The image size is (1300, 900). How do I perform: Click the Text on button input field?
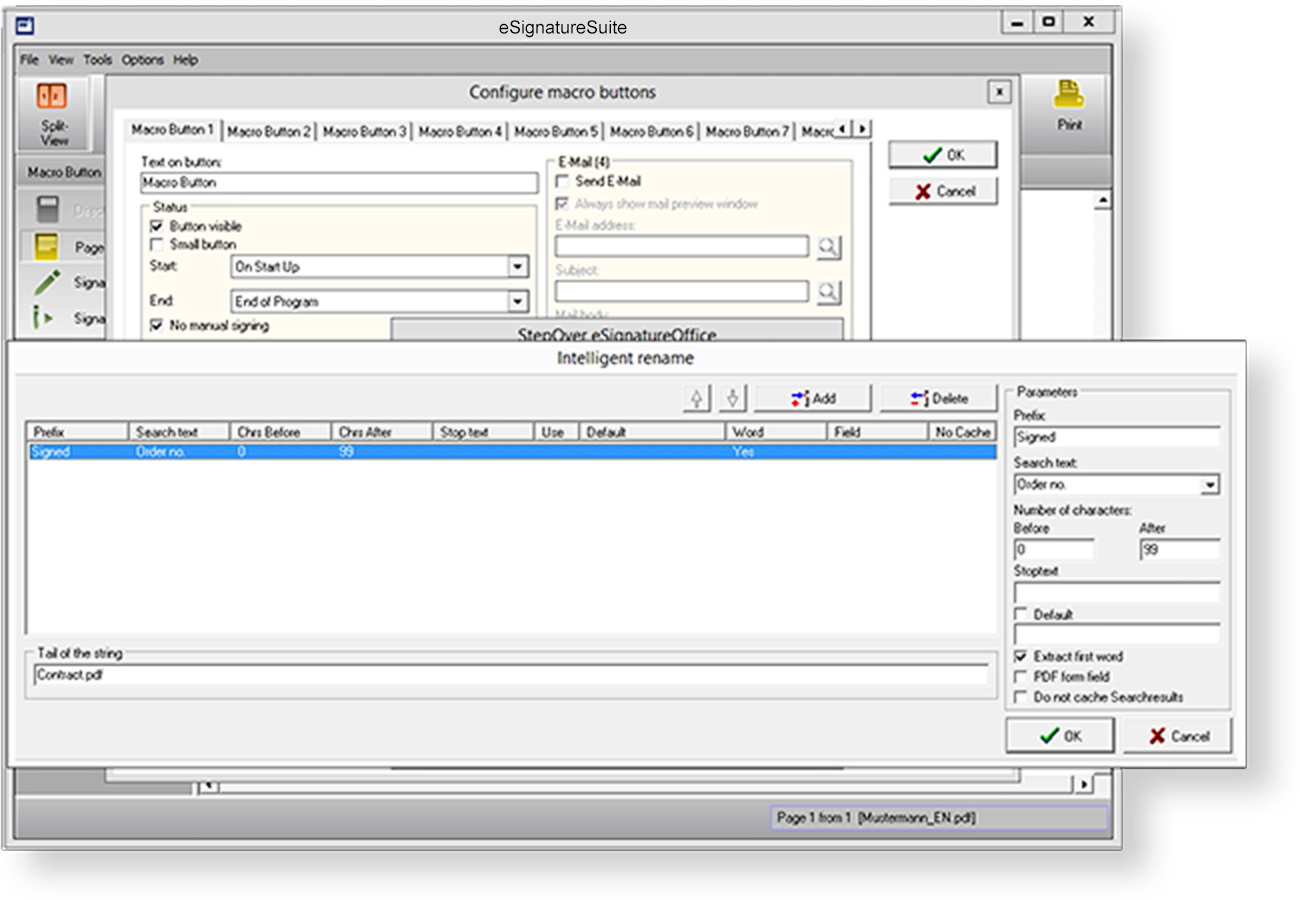339,183
